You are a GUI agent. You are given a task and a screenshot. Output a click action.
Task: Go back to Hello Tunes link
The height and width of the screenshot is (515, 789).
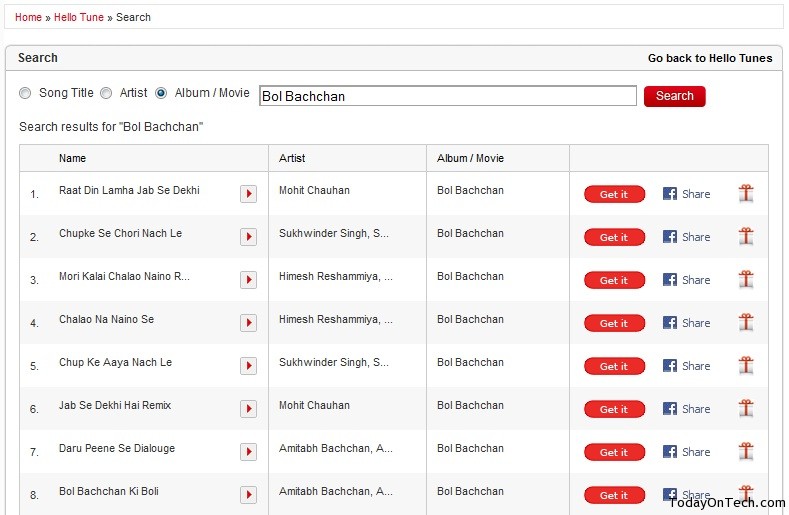click(709, 58)
